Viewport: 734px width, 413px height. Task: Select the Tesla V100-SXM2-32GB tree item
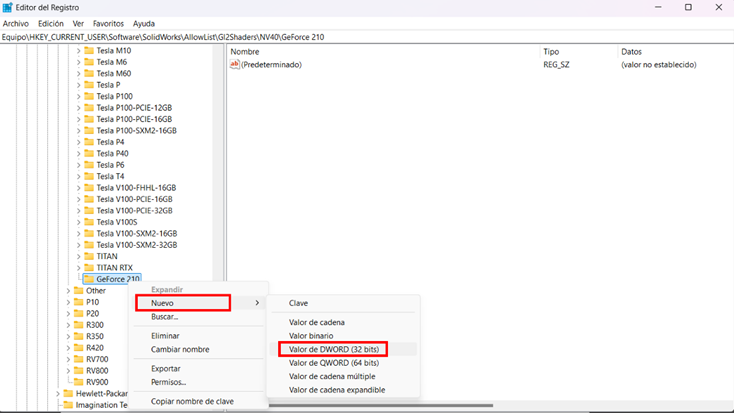(137, 245)
